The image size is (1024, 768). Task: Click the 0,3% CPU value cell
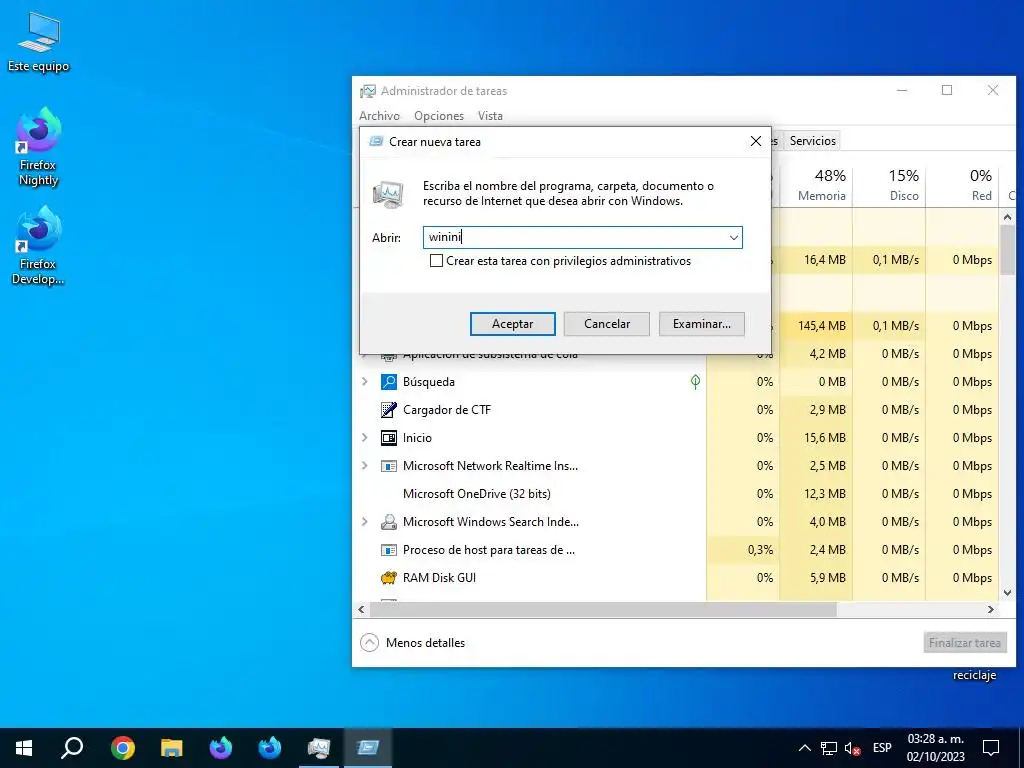coord(743,550)
